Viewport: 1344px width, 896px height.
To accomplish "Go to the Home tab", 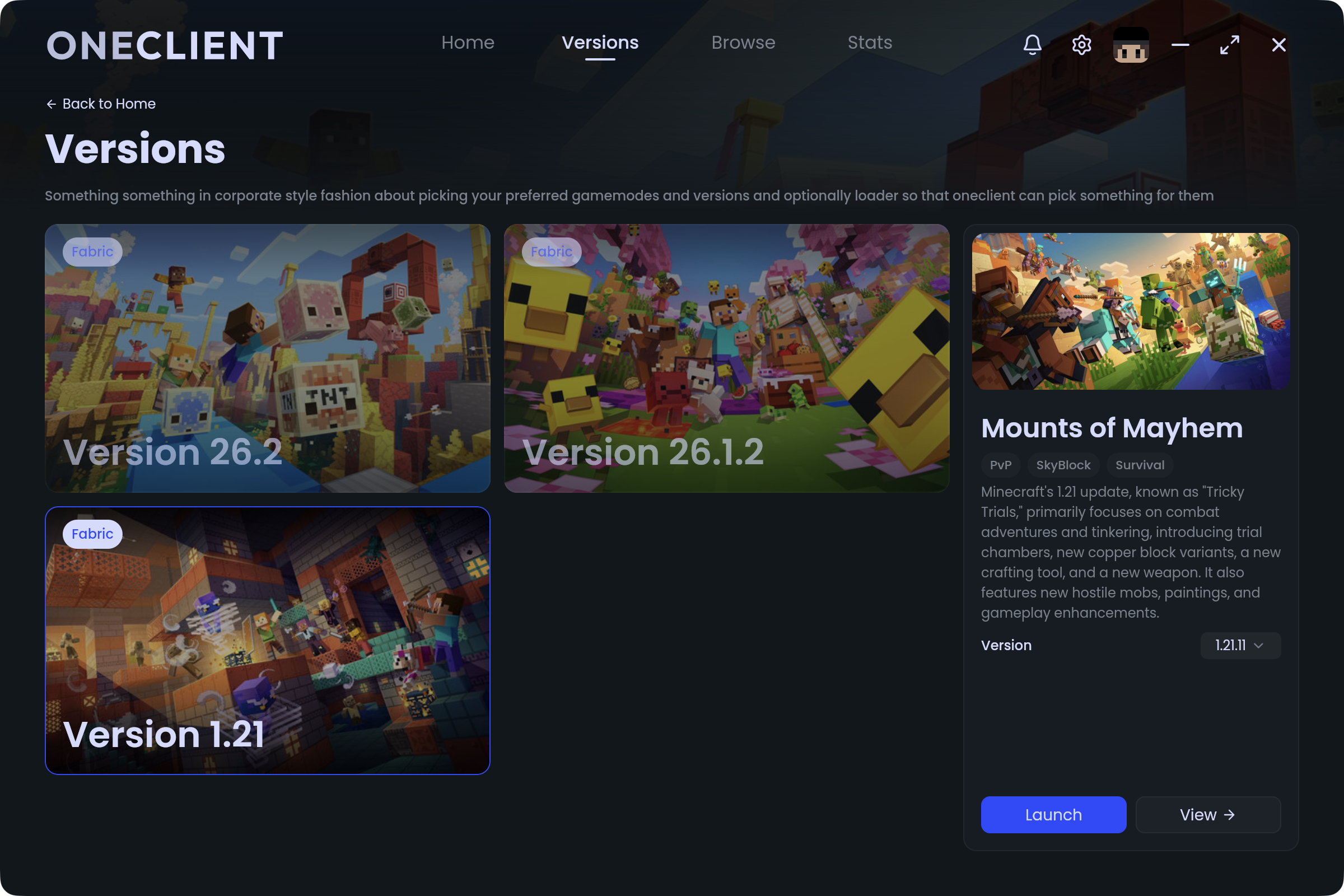I will (468, 43).
